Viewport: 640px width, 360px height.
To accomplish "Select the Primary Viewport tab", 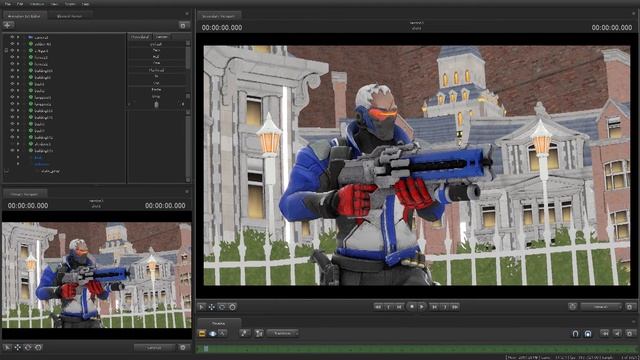I will [24, 194].
